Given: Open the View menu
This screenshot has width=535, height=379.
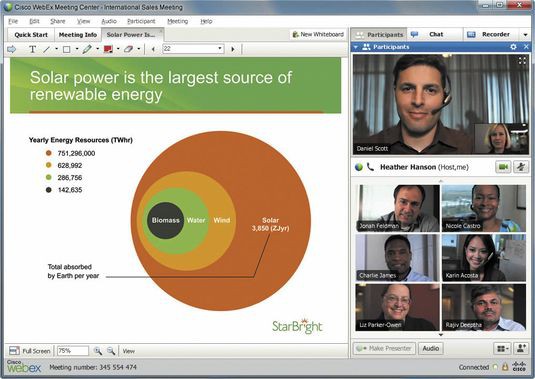Looking at the screenshot, I should [x=83, y=21].
